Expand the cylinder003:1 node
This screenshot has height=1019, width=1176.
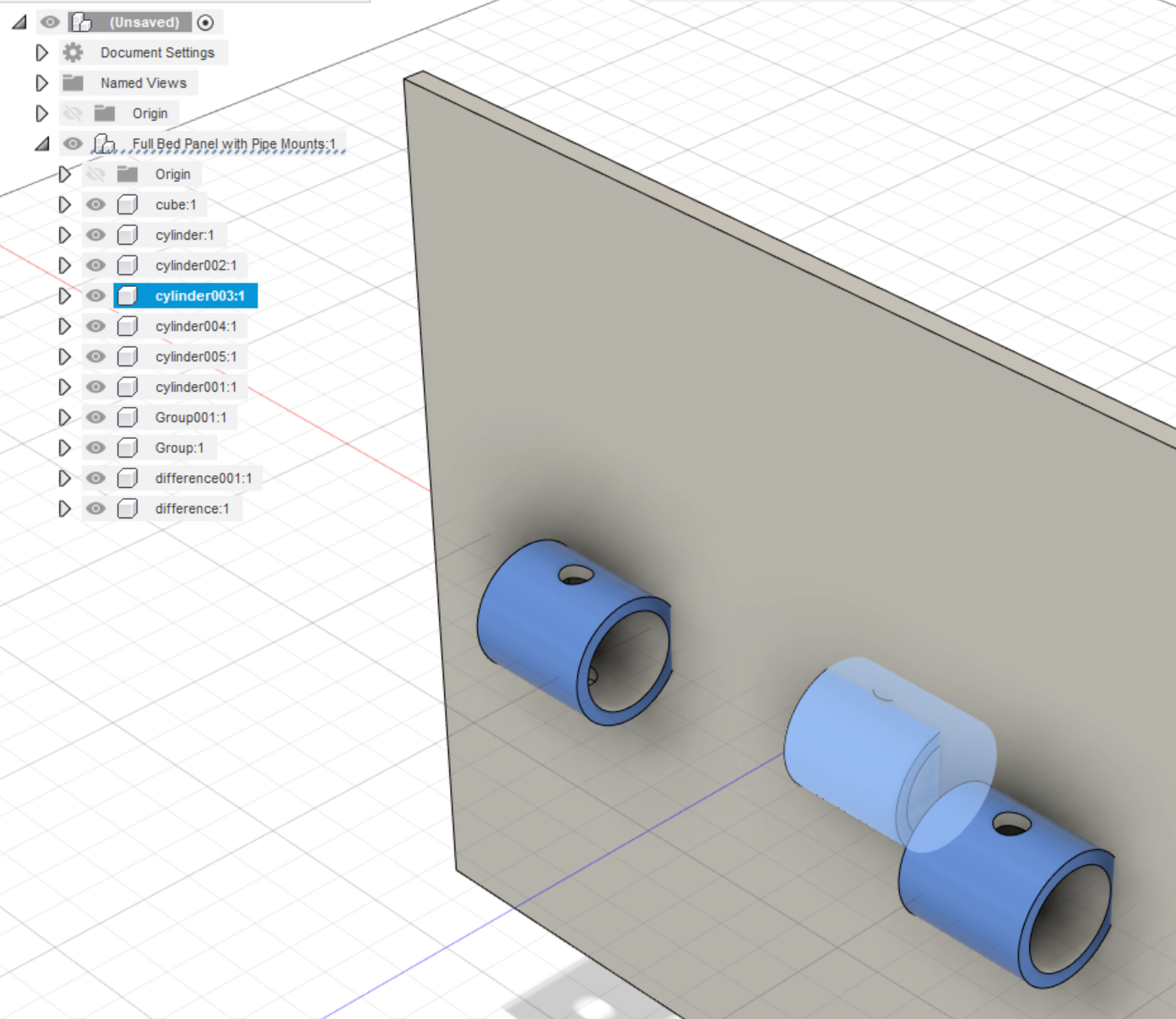64,295
